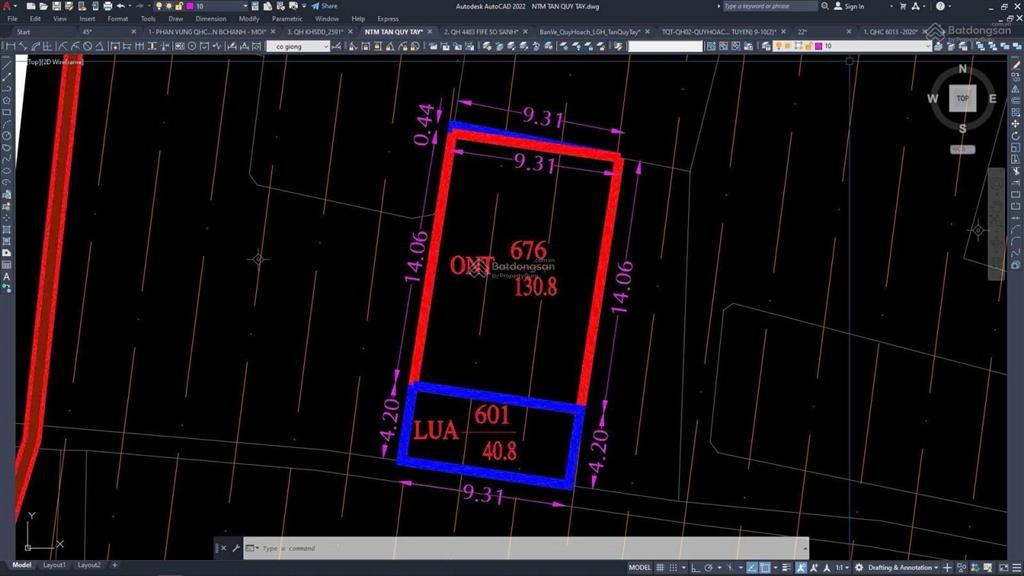This screenshot has width=1024, height=576.
Task: Click the Plot printer icon
Action: [108, 6]
